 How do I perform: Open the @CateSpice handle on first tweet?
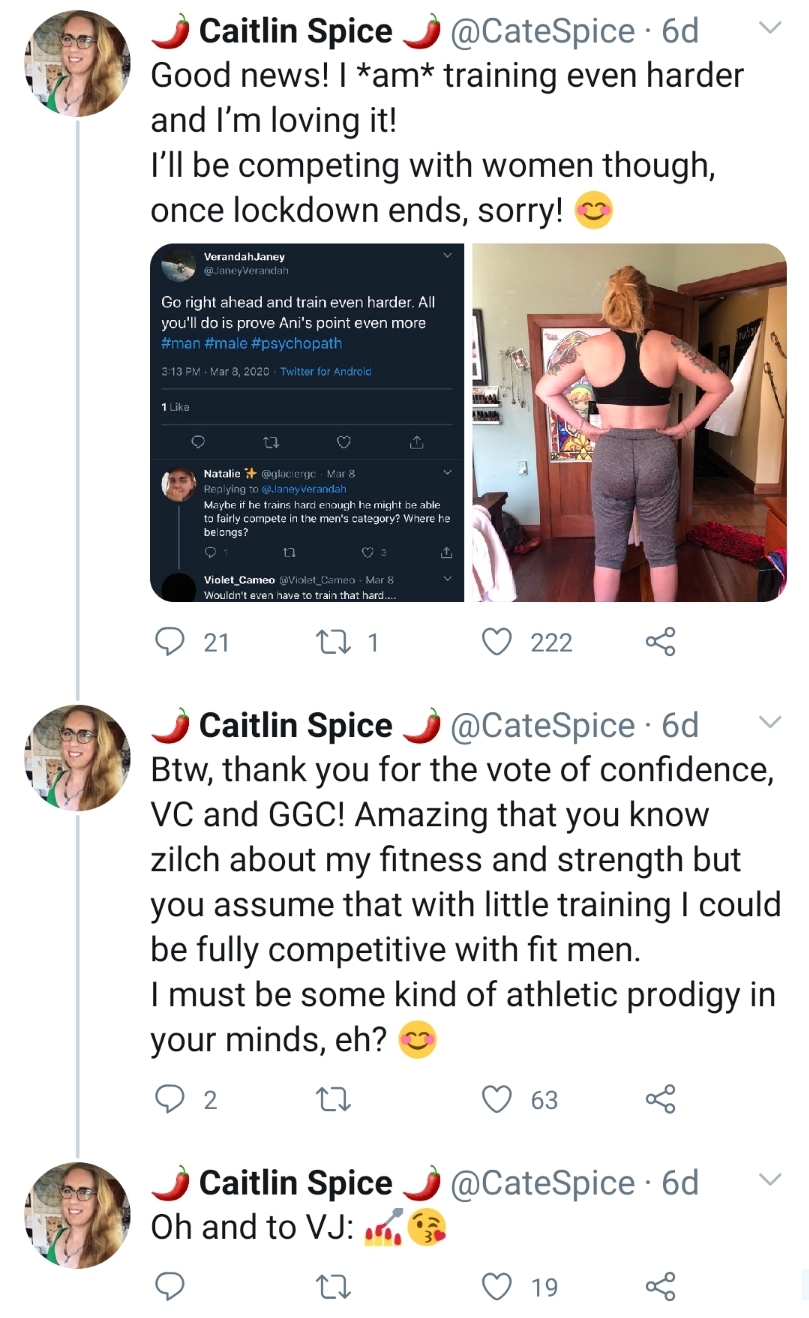(543, 31)
